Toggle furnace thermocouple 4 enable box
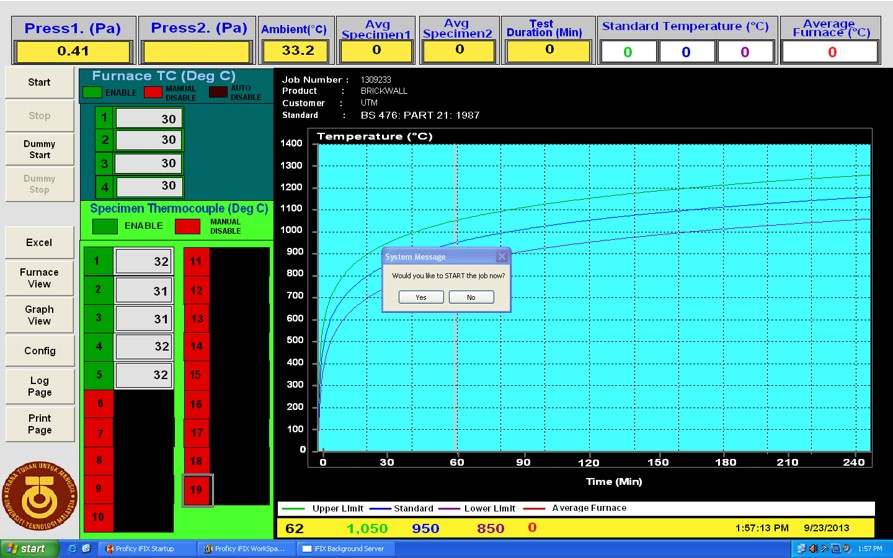Screen dimensions: 893x558 (104, 186)
